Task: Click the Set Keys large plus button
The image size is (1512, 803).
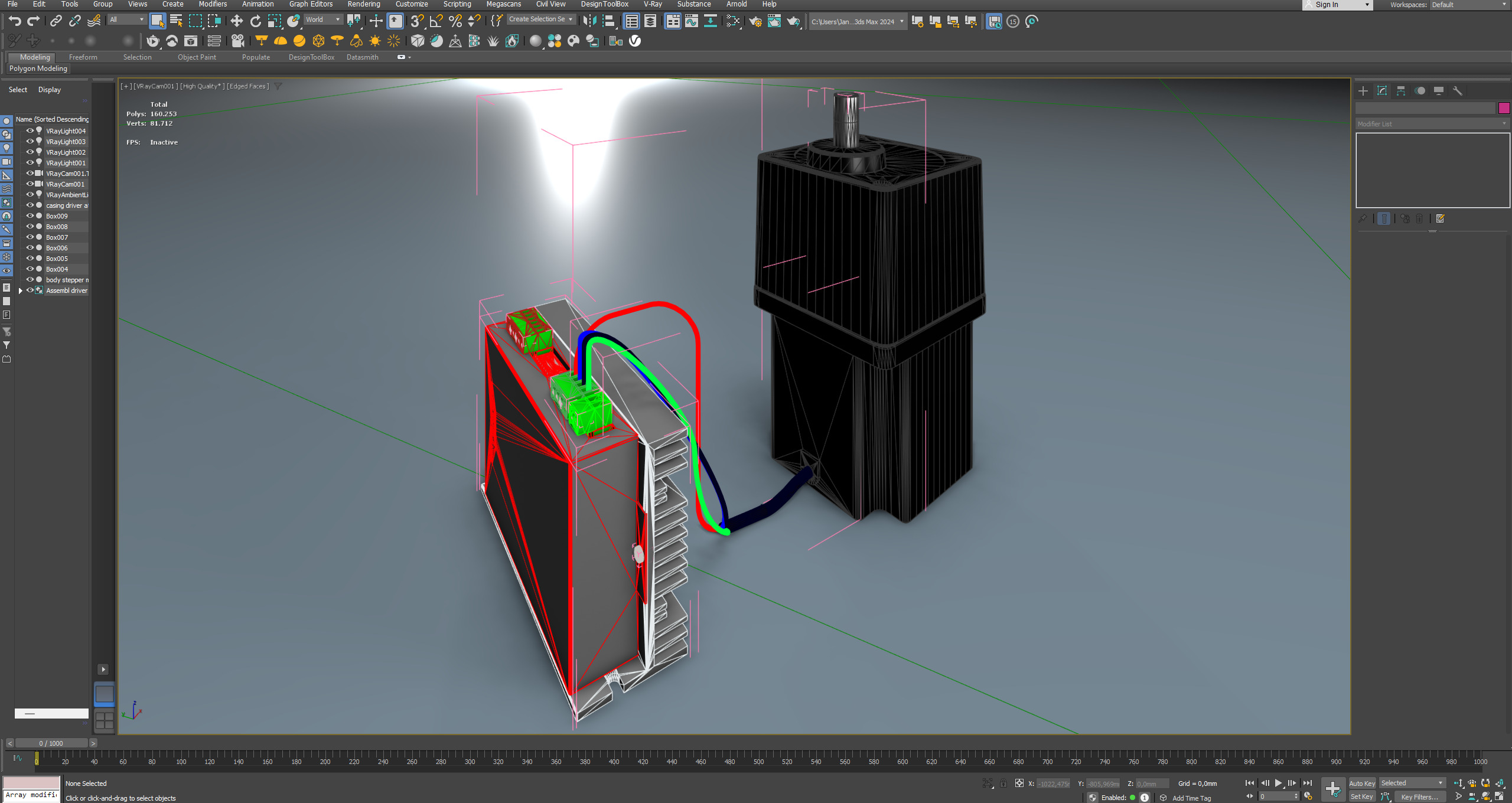Action: [1333, 789]
